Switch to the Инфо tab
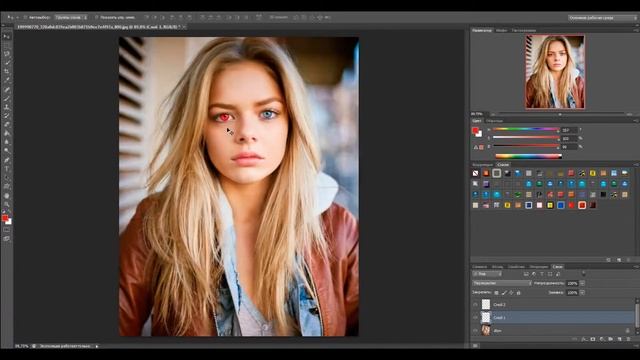Screen dimensions: 640x360 click(502, 30)
